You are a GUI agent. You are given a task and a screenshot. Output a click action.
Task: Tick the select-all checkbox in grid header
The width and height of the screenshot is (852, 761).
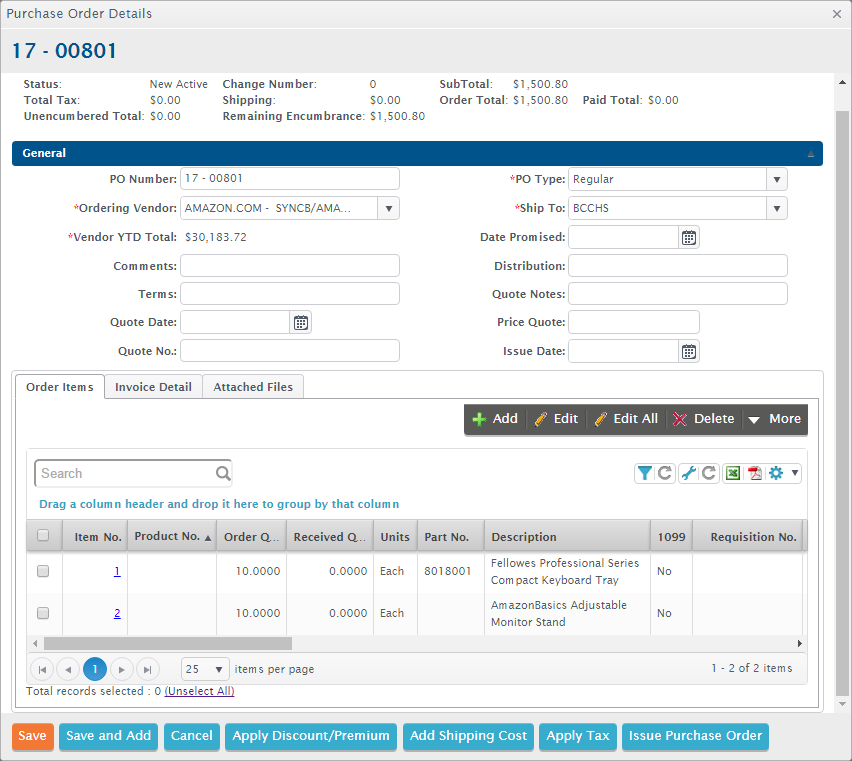(43, 536)
